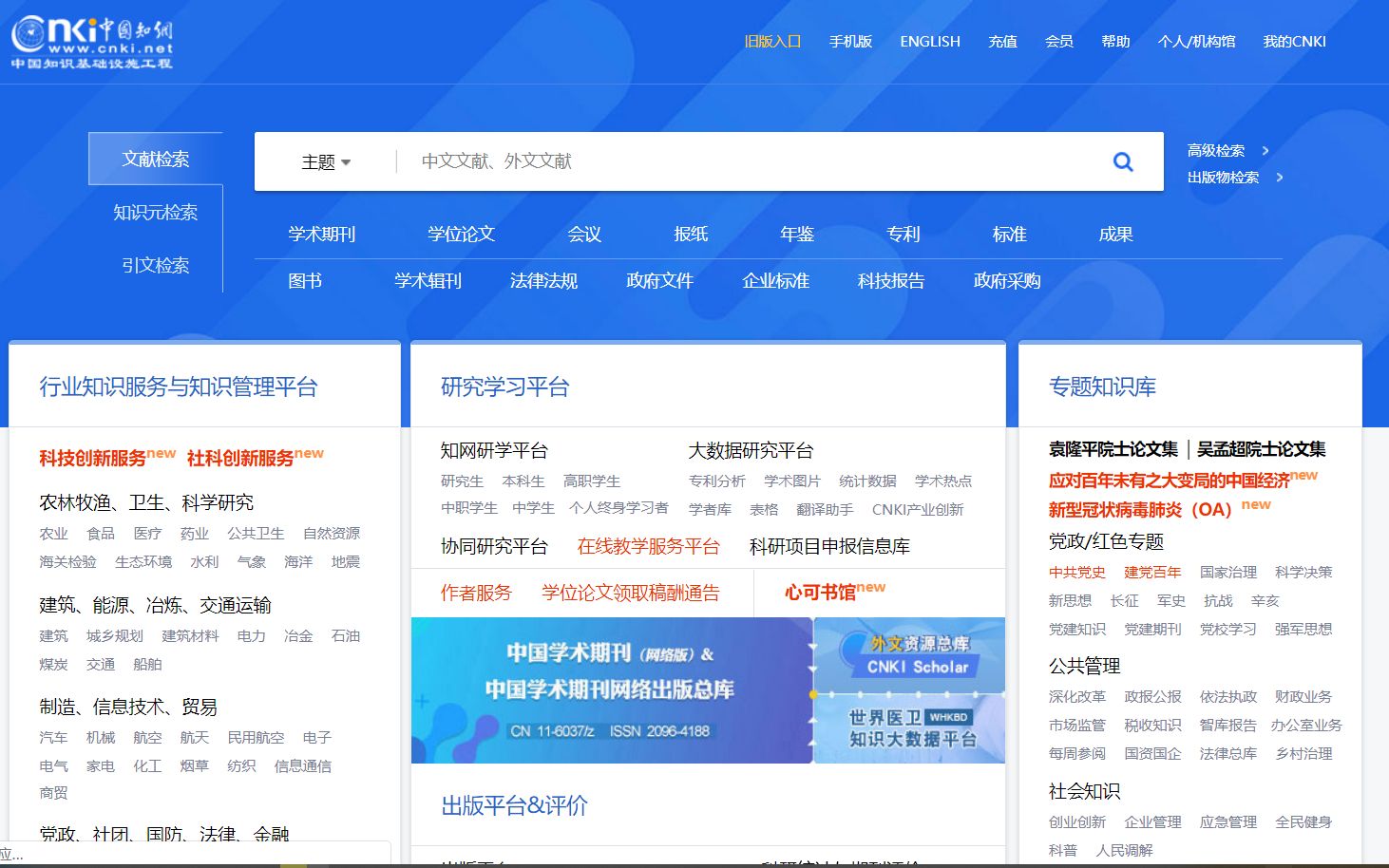This screenshot has width=1389, height=868.
Task: Open 作者服务 link
Action: [x=476, y=593]
